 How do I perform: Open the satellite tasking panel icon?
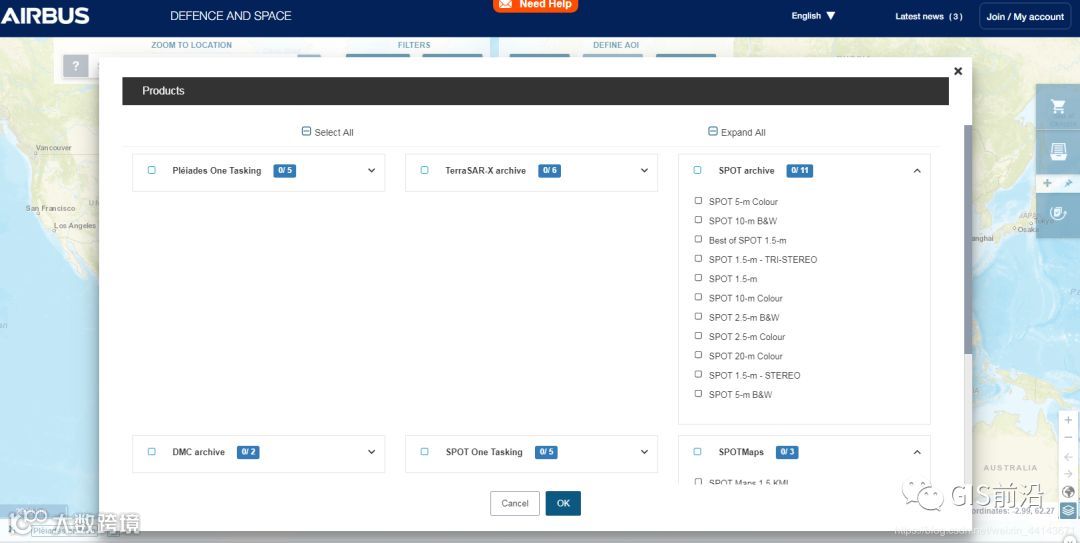(1058, 214)
